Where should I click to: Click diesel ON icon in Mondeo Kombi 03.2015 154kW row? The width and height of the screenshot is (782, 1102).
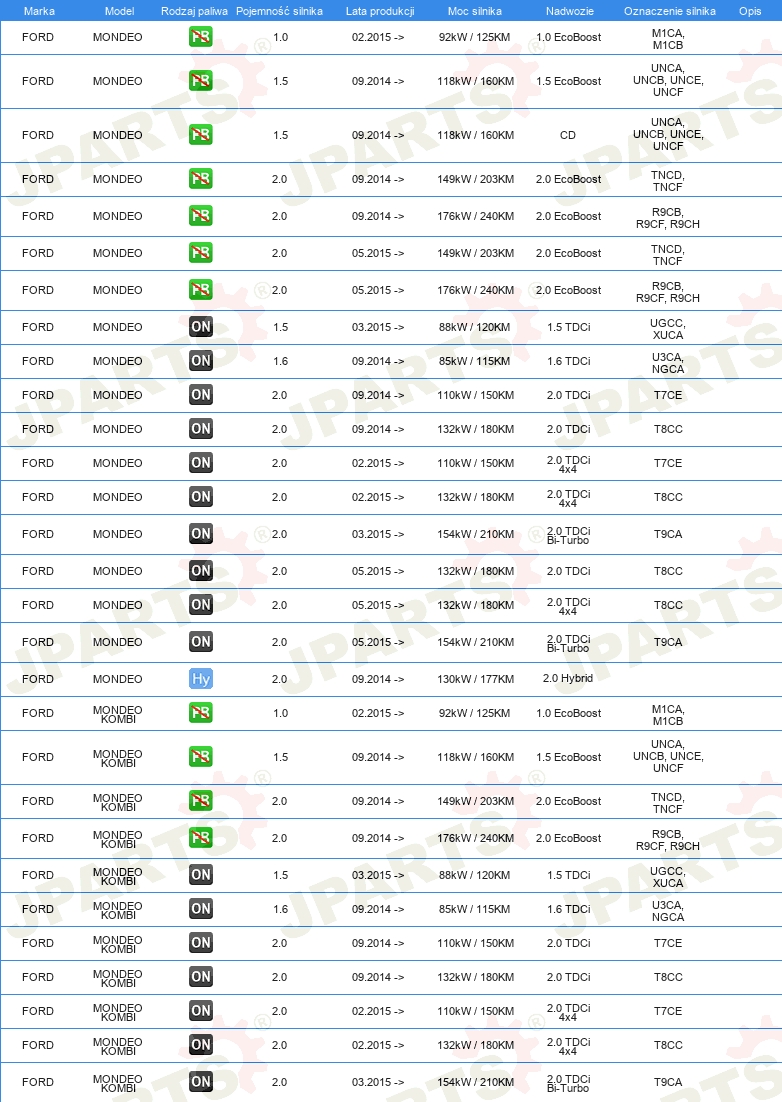point(201,1082)
